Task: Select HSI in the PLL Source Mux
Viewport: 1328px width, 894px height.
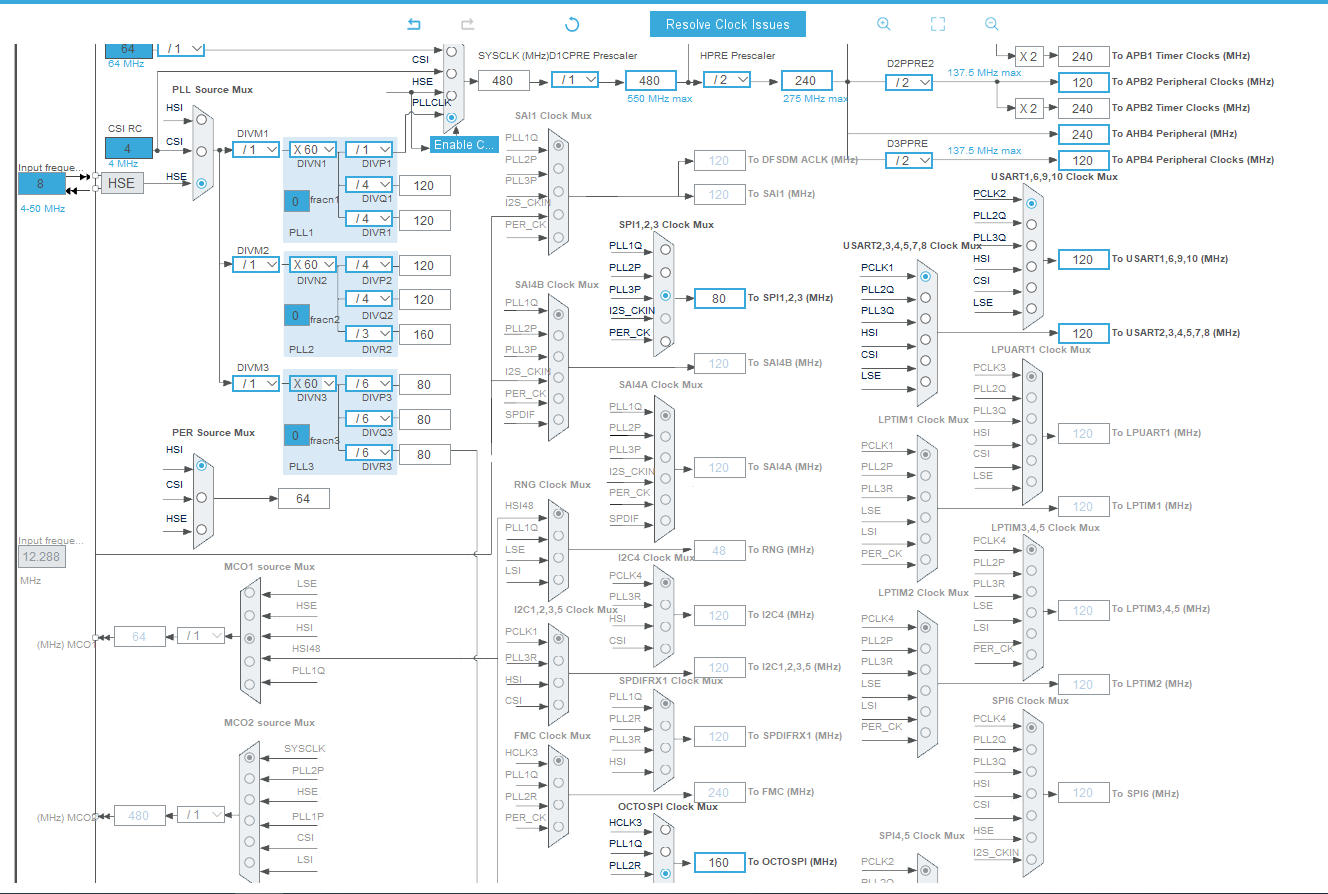Action: tap(202, 120)
